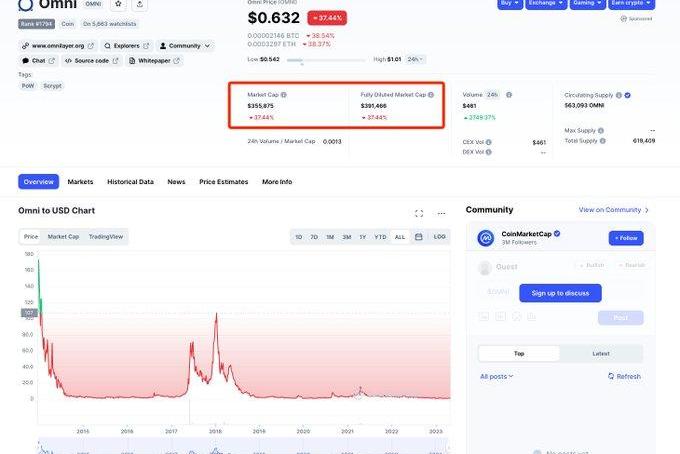680x454 pixels.
Task: Click Sign up to discuss button
Action: coord(560,293)
